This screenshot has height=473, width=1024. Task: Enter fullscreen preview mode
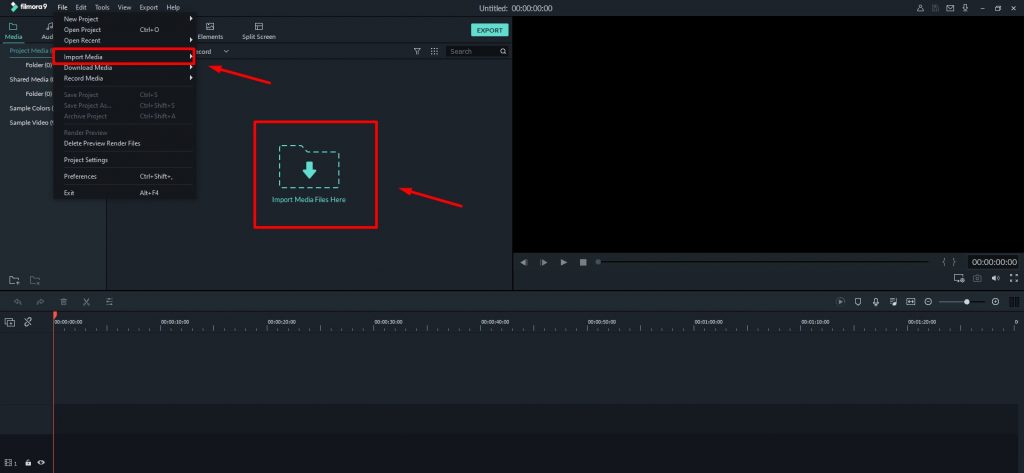tap(1014, 278)
